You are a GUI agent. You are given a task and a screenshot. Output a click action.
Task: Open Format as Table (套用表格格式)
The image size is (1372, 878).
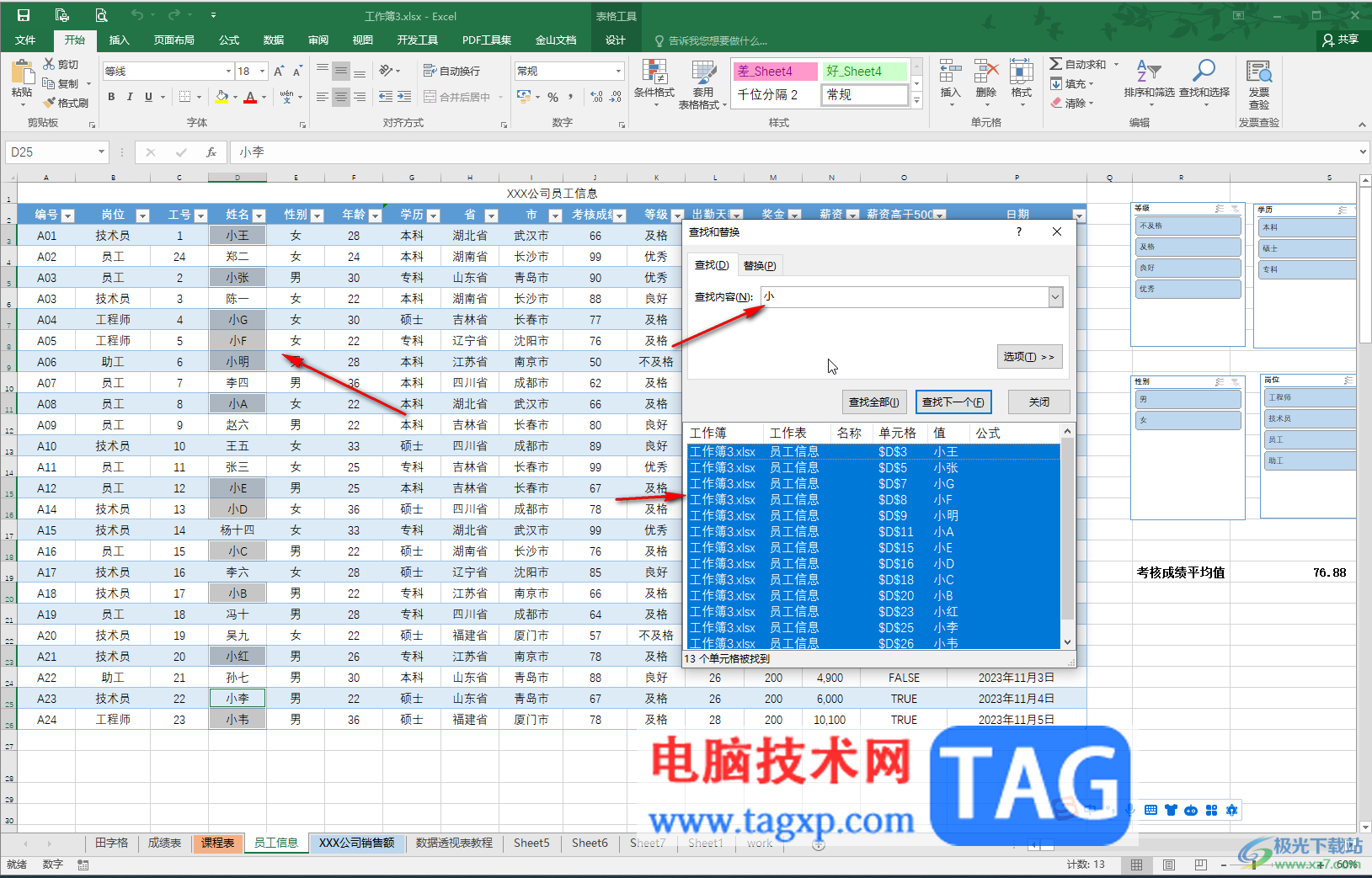702,85
